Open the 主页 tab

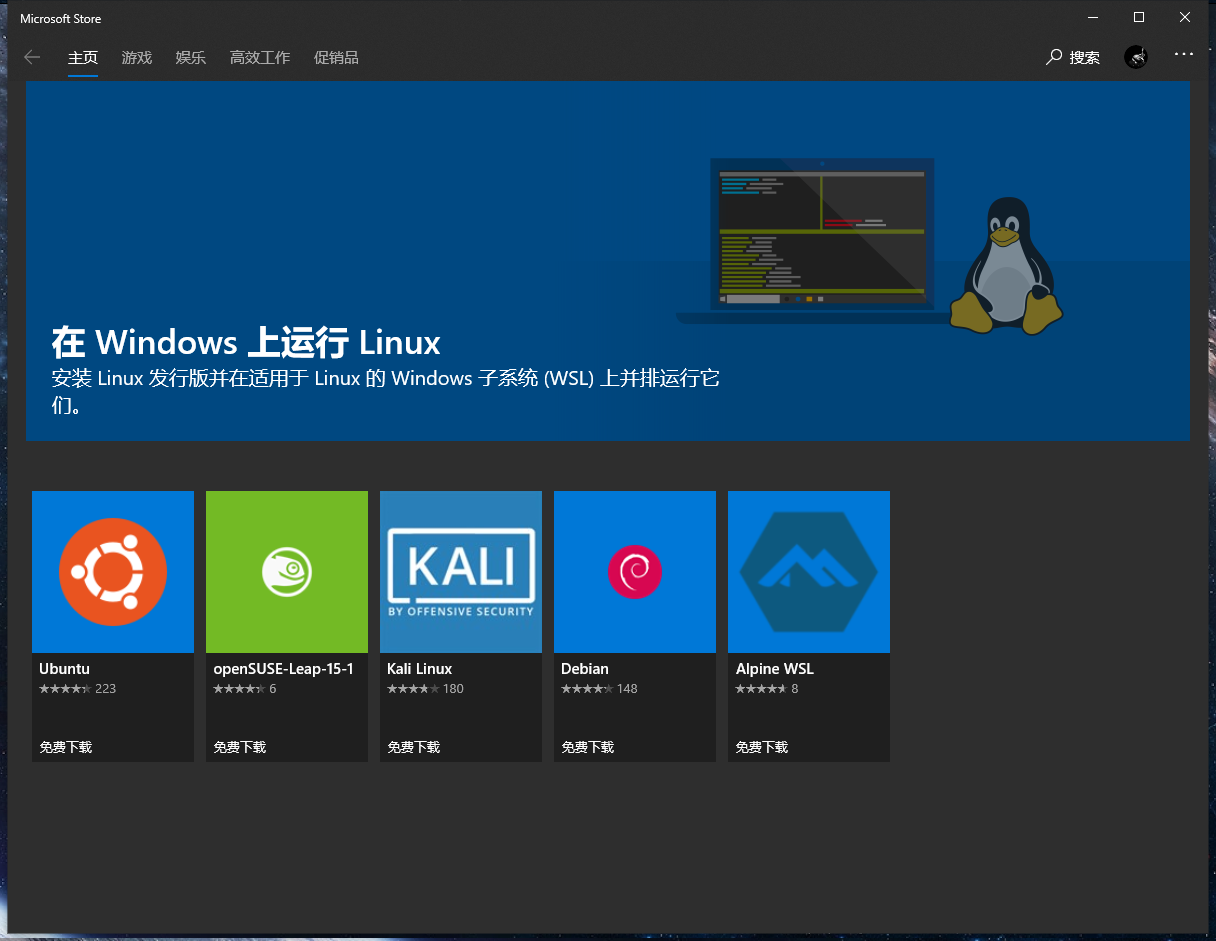(83, 57)
